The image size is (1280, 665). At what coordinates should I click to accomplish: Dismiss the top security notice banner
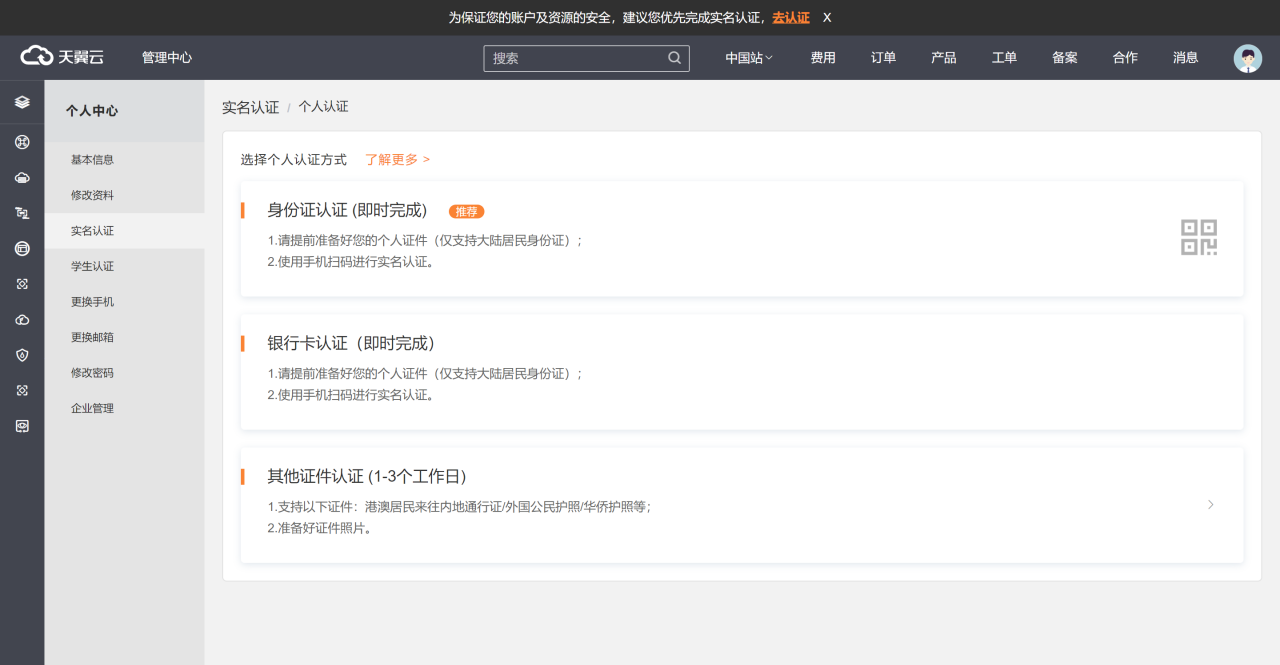point(827,17)
